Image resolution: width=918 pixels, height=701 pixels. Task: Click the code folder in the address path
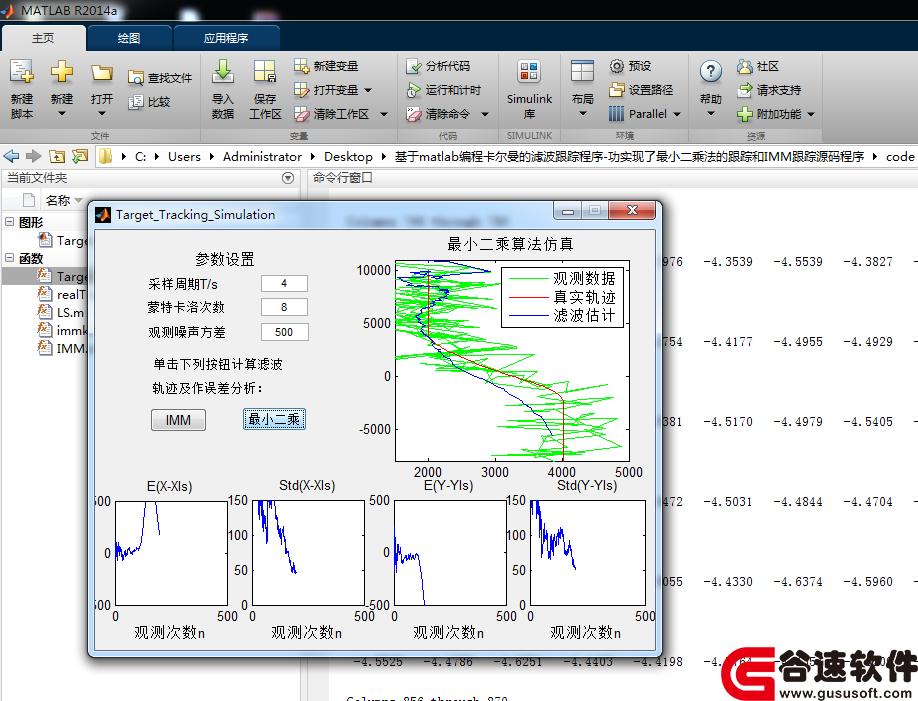(900, 157)
